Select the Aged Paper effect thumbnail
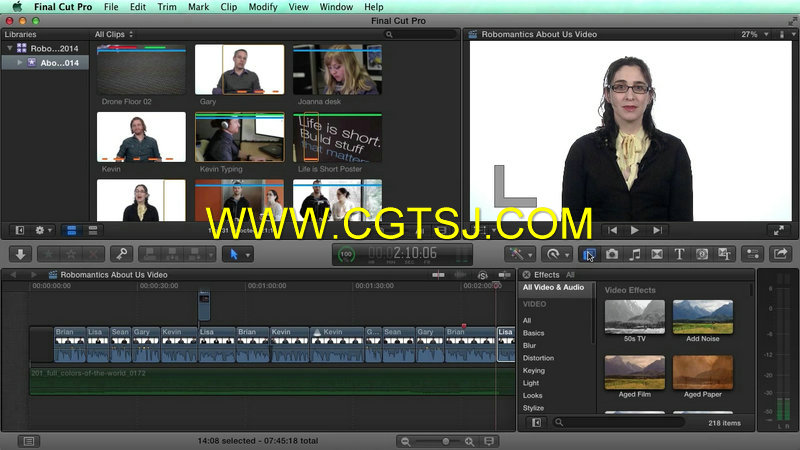 click(x=703, y=372)
